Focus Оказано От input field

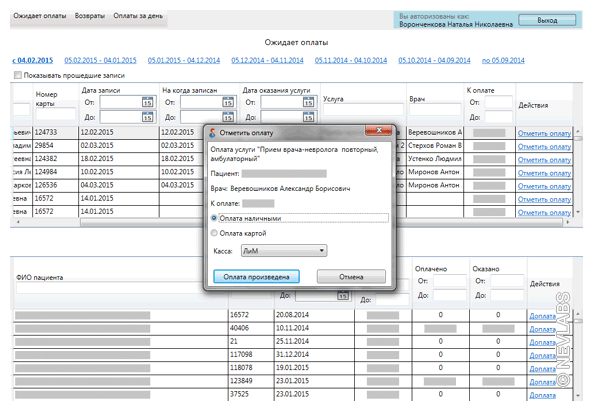click(507, 281)
